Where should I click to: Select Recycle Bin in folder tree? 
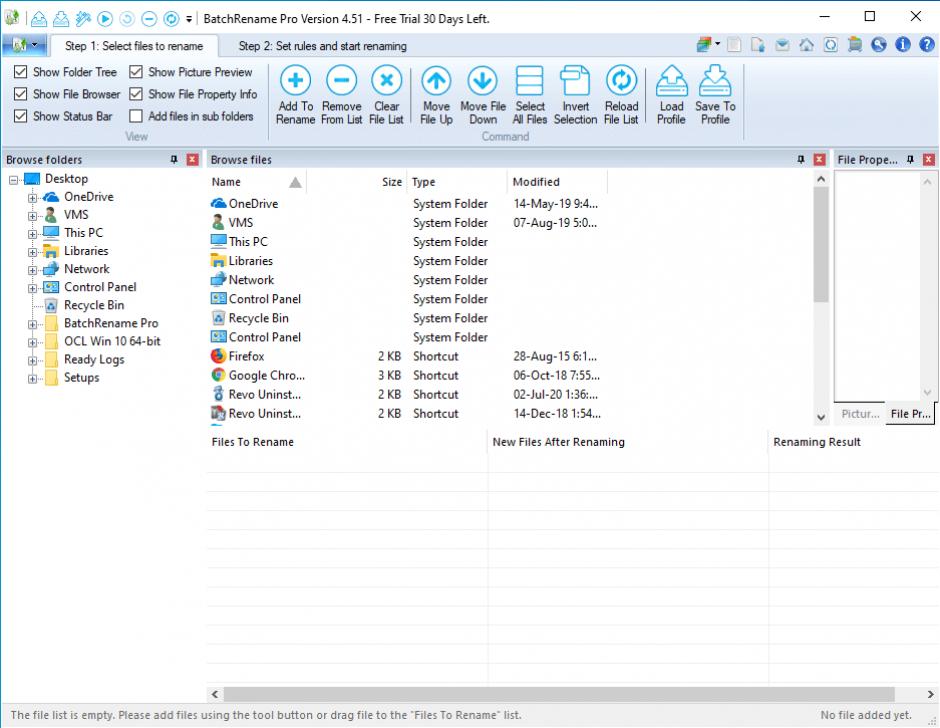coord(94,305)
